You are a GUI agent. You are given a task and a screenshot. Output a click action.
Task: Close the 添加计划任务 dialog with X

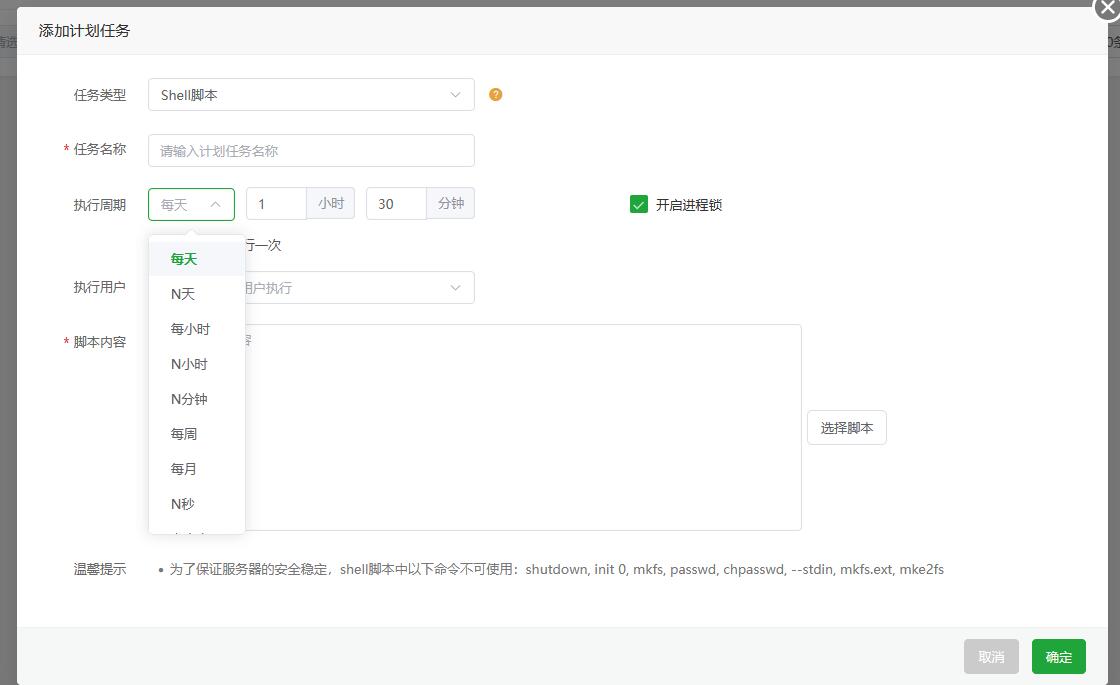[1107, 8]
